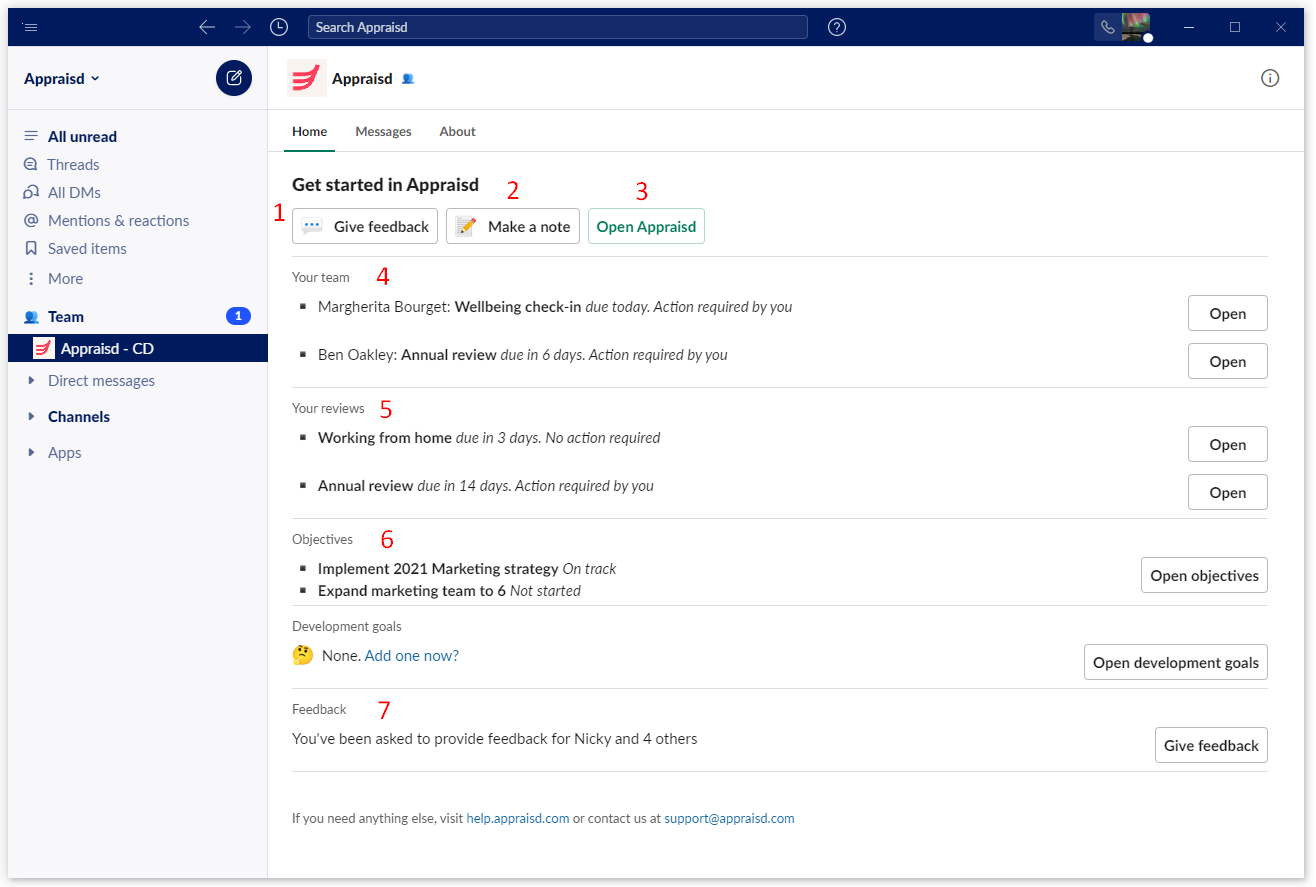Click the Open development goals button

pos(1176,662)
